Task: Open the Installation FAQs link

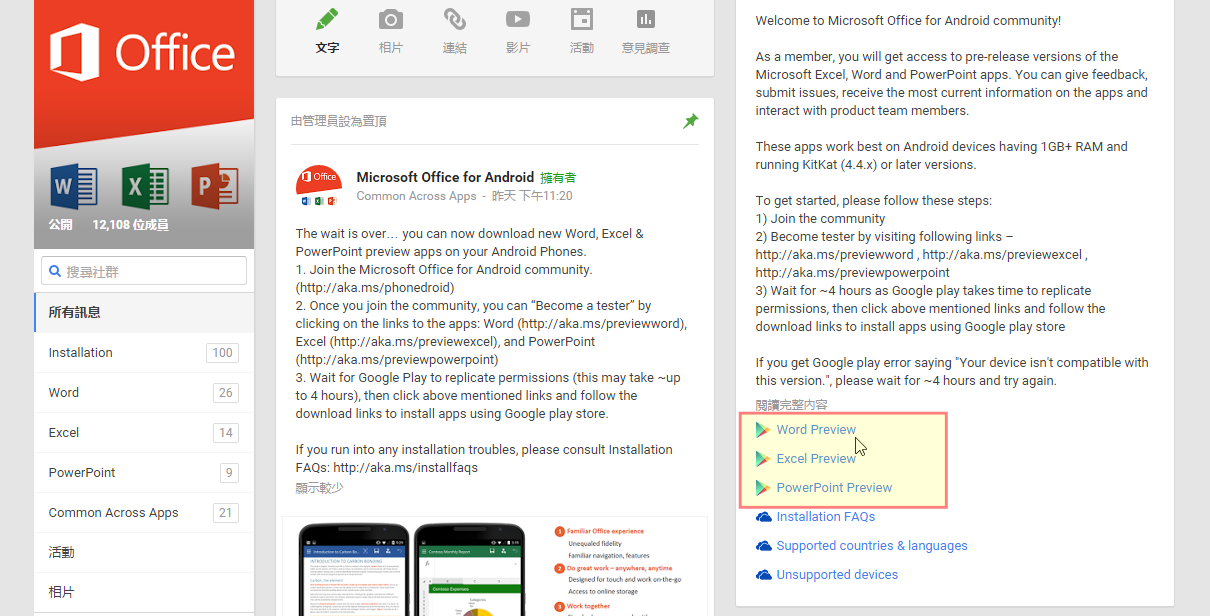Action: [826, 517]
